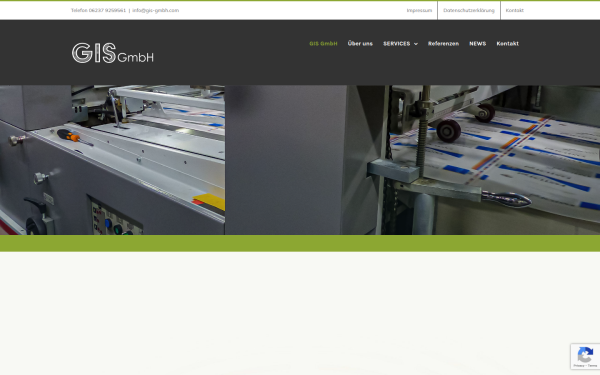Expand the SERVICES dropdown menu
The height and width of the screenshot is (375, 600).
coord(400,44)
